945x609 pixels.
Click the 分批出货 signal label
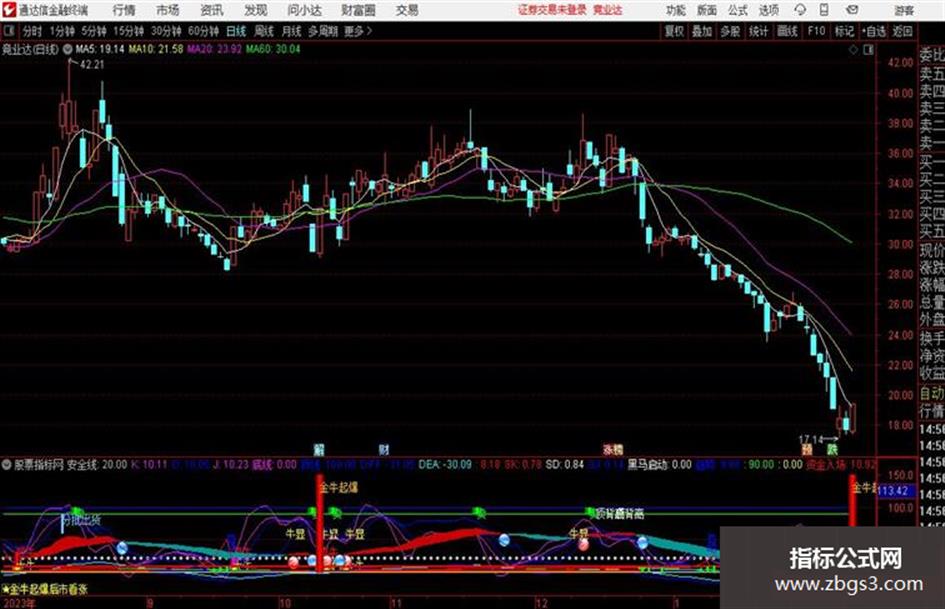[x=82, y=520]
